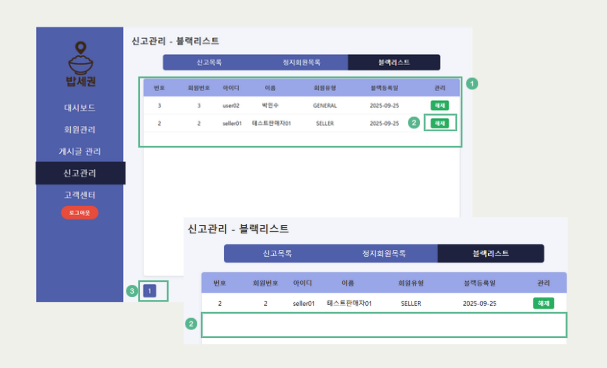
Task: Open 게시글 관리 in the sidebar
Action: [80, 151]
